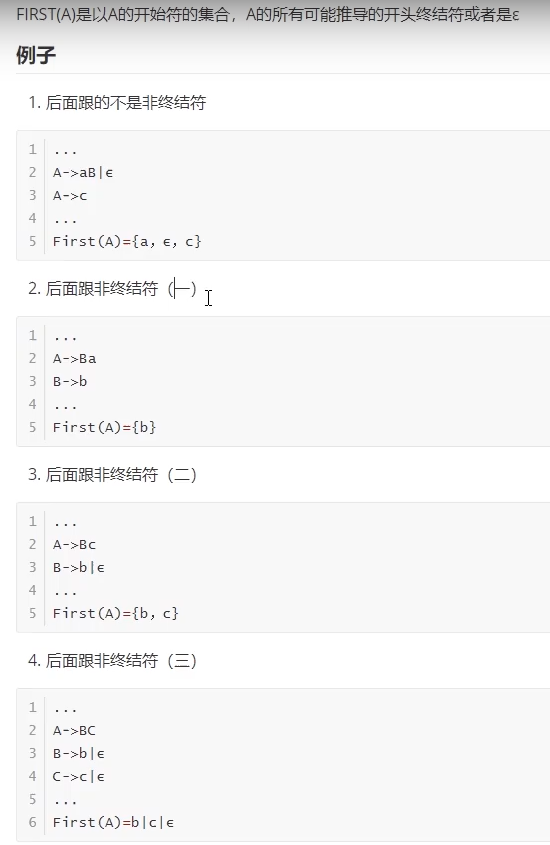Click the code line A->Ba

point(74,358)
